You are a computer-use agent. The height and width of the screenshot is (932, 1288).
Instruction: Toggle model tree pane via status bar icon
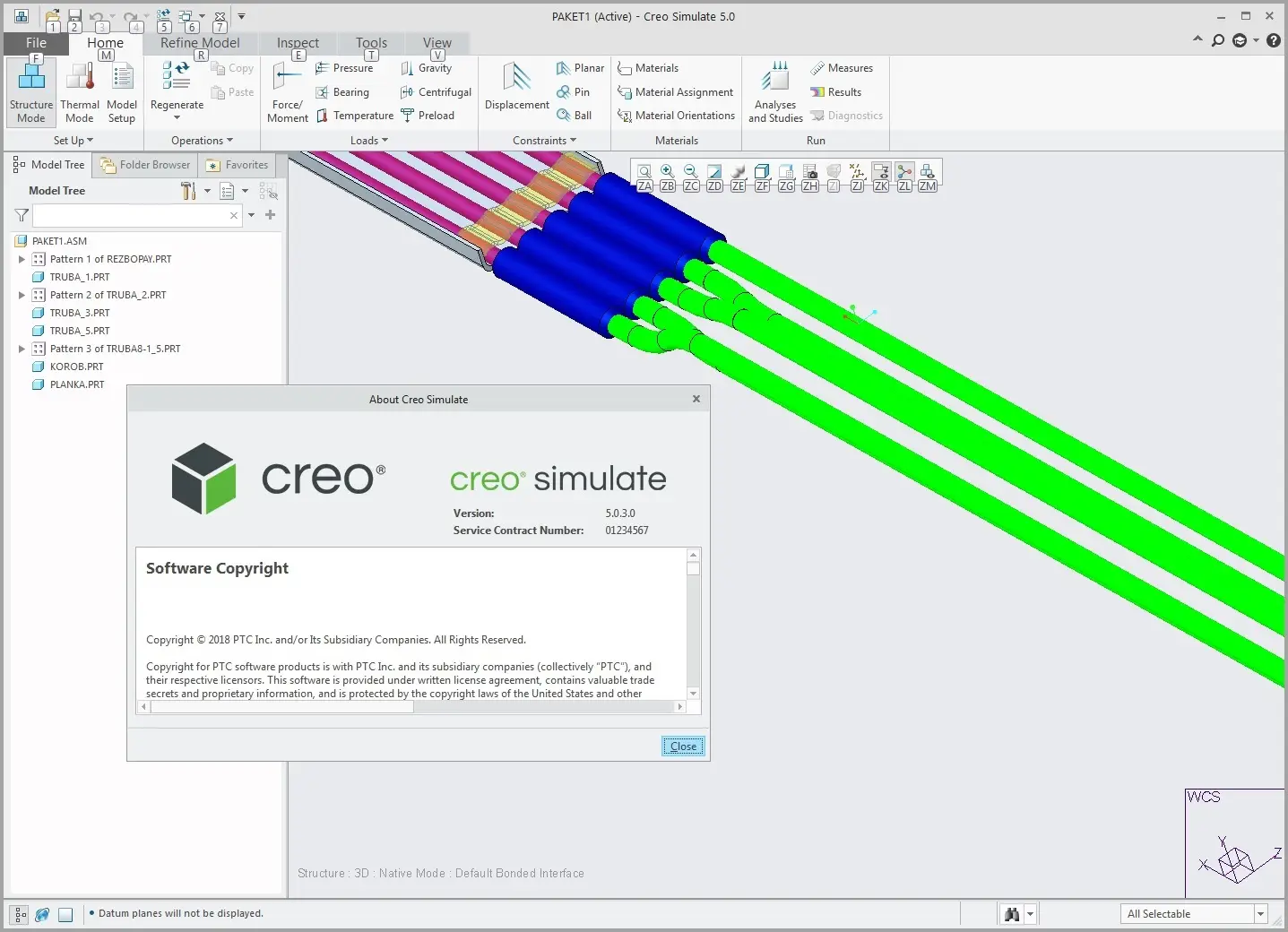coord(20,915)
